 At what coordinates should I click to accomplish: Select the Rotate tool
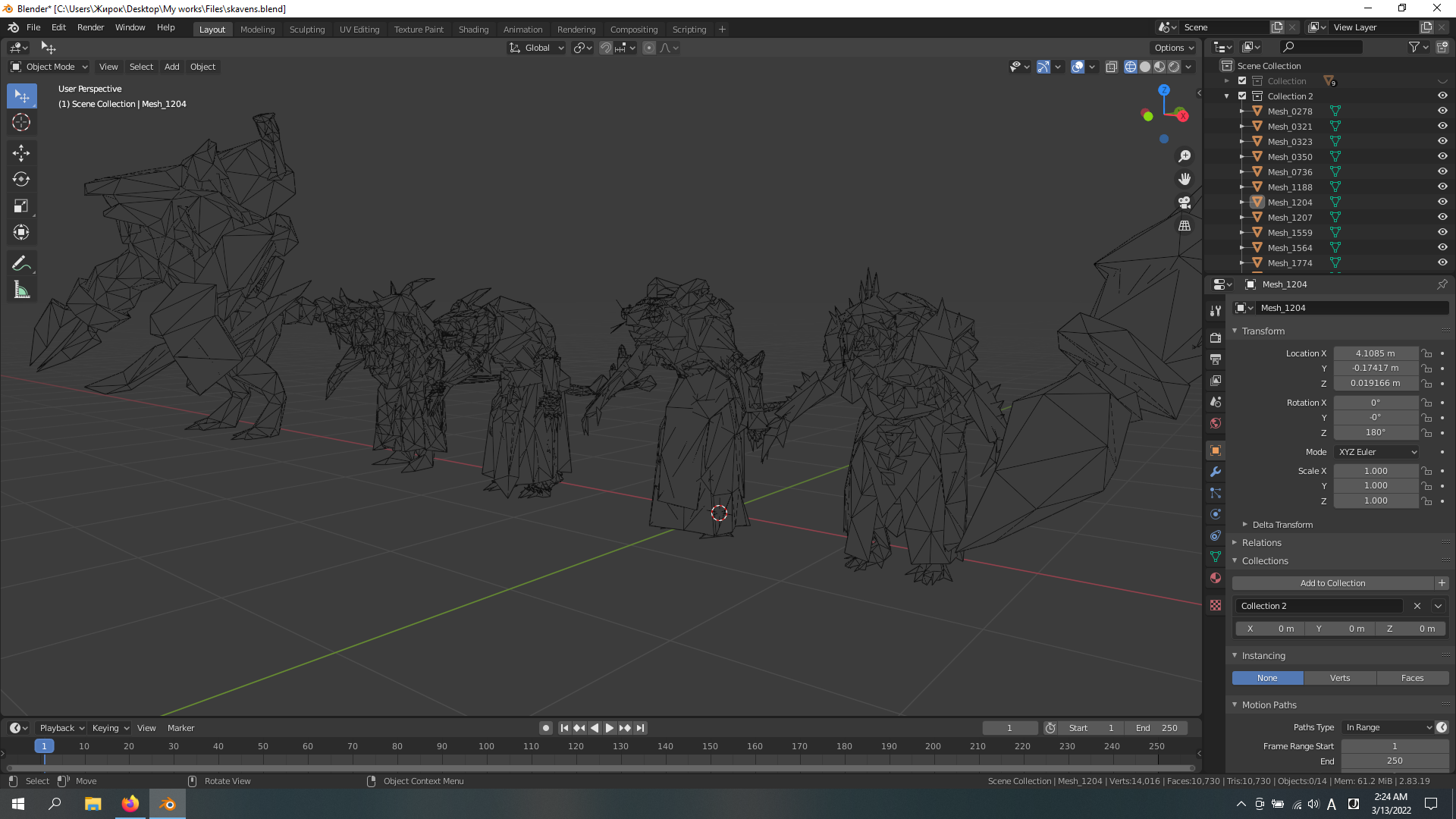coord(21,180)
